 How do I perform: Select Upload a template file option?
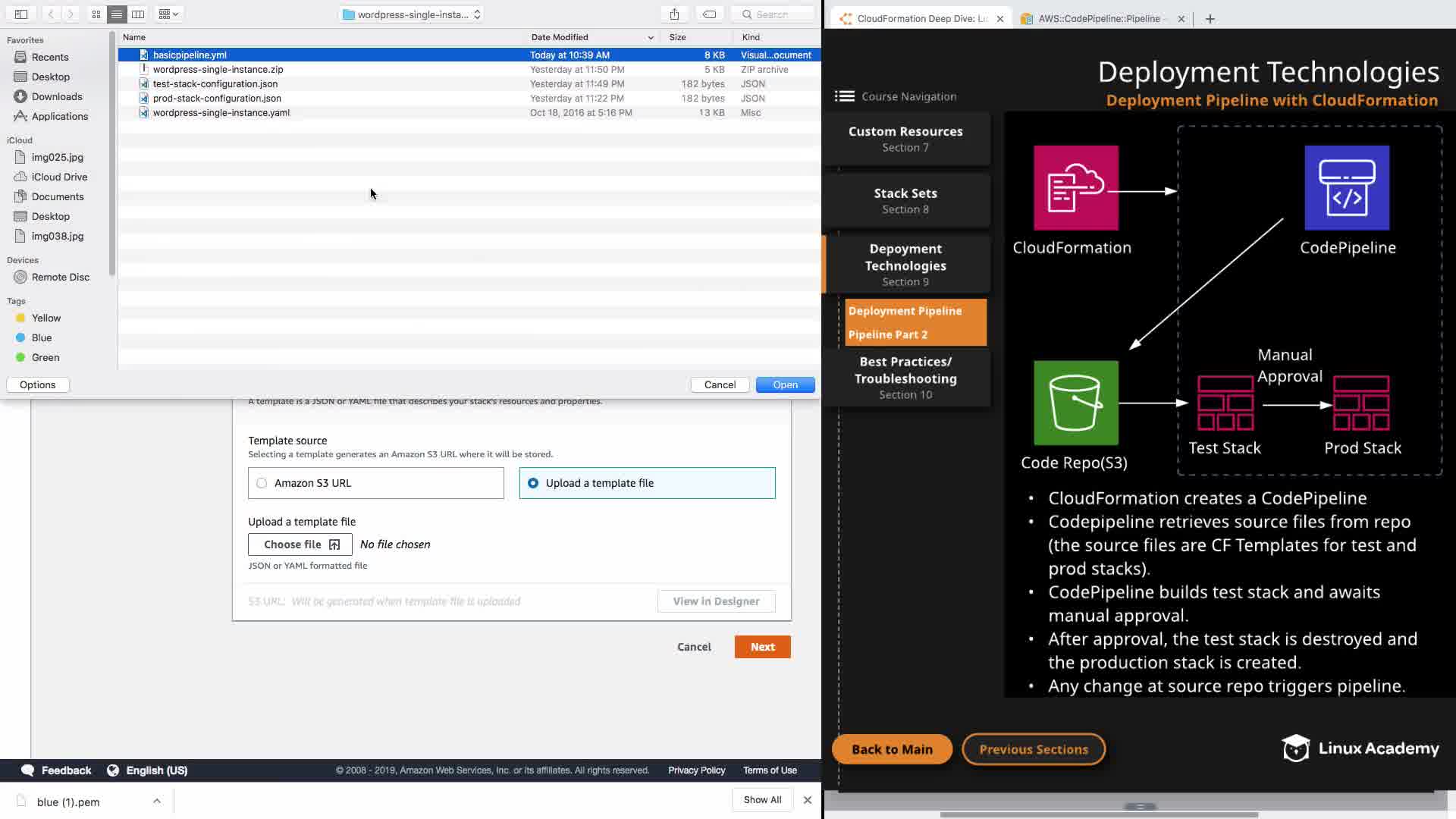(533, 483)
